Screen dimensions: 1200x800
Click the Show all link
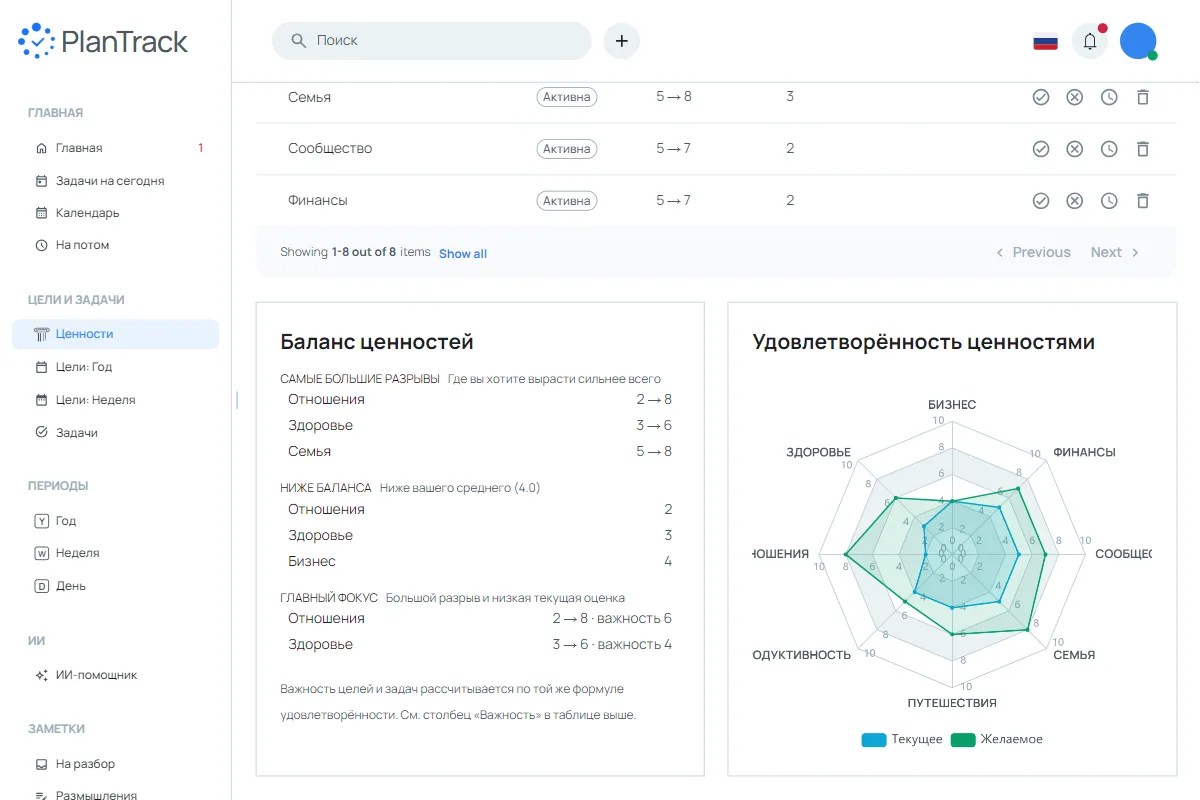pyautogui.click(x=463, y=254)
